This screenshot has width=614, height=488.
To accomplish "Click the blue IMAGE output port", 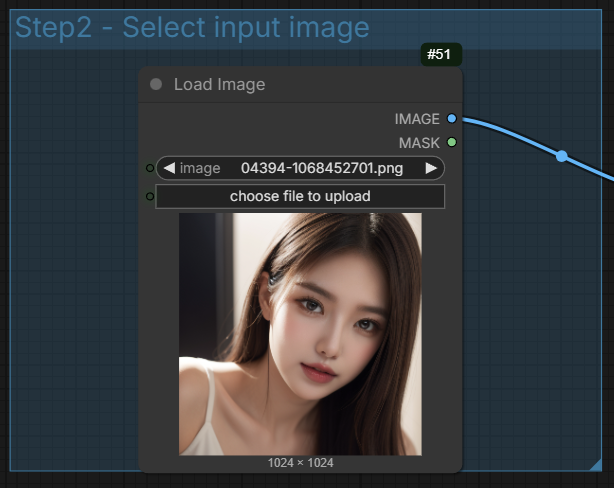I will [452, 119].
